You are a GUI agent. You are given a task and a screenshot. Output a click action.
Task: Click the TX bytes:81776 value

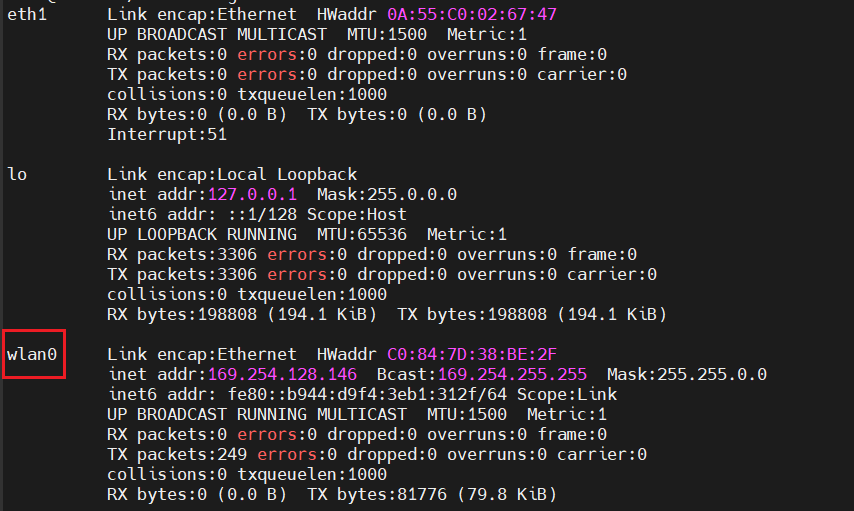(x=431, y=494)
